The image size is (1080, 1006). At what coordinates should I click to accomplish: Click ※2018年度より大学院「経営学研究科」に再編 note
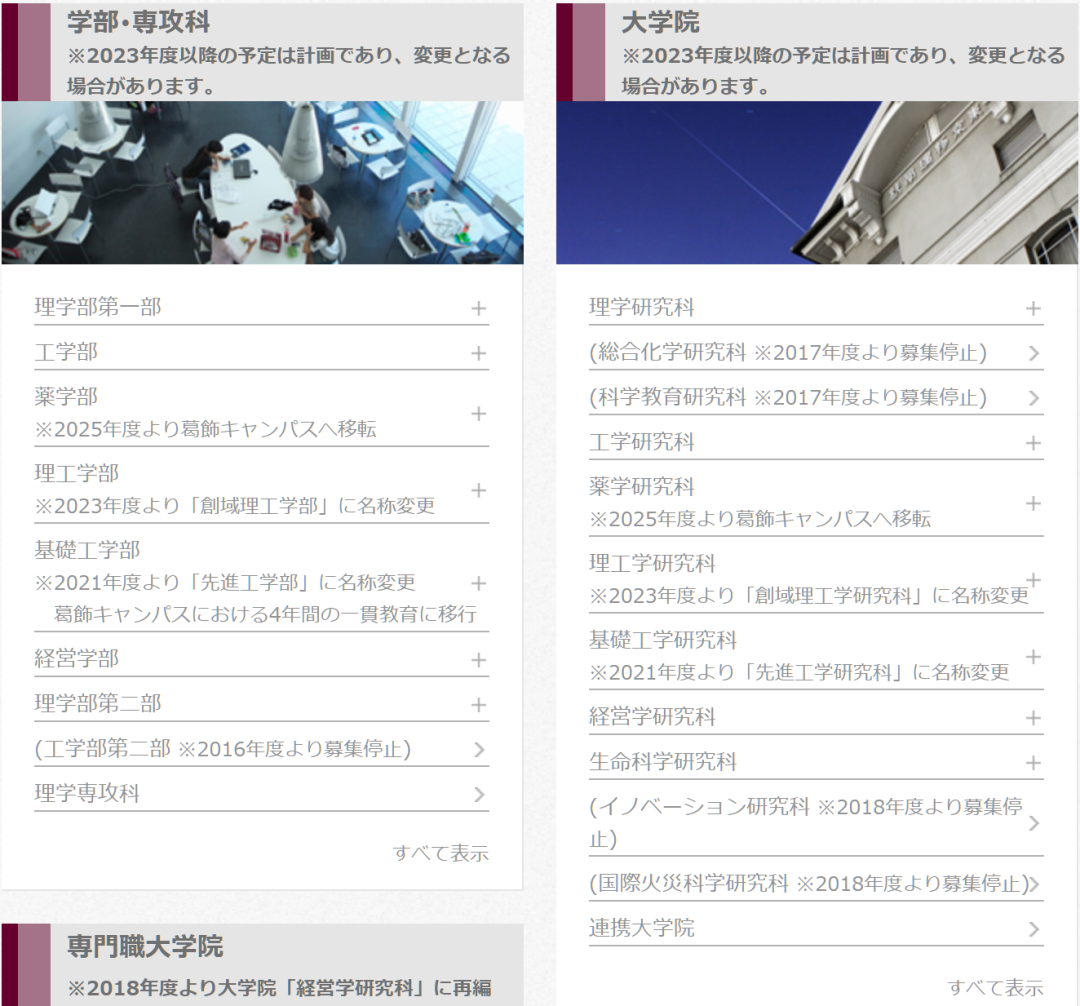tap(279, 988)
